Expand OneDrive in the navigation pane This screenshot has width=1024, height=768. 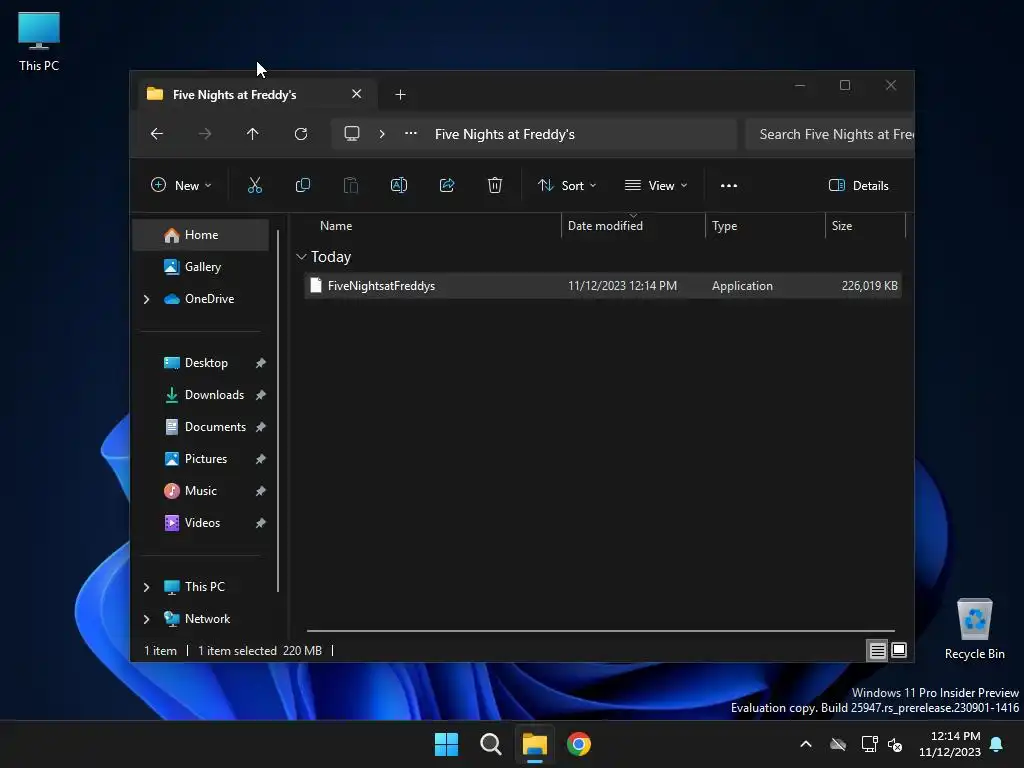pyautogui.click(x=146, y=299)
